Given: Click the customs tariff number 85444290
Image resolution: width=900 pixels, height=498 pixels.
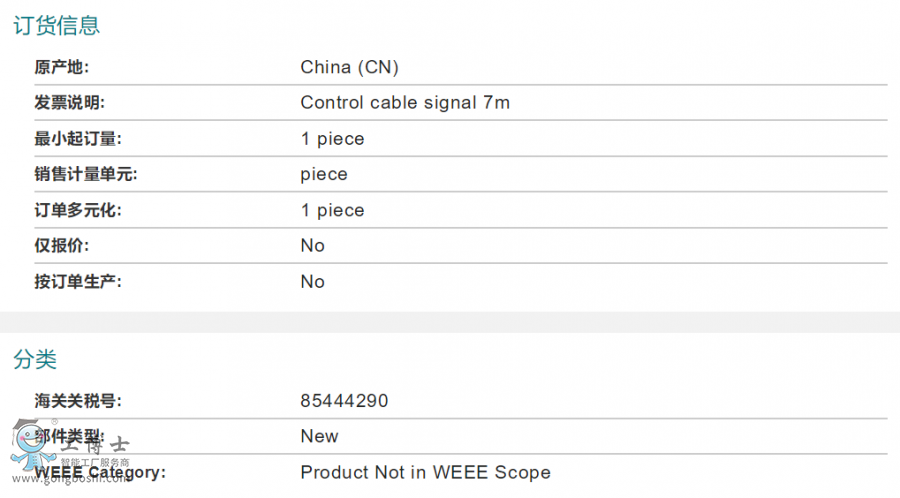Looking at the screenshot, I should [x=344, y=400].
